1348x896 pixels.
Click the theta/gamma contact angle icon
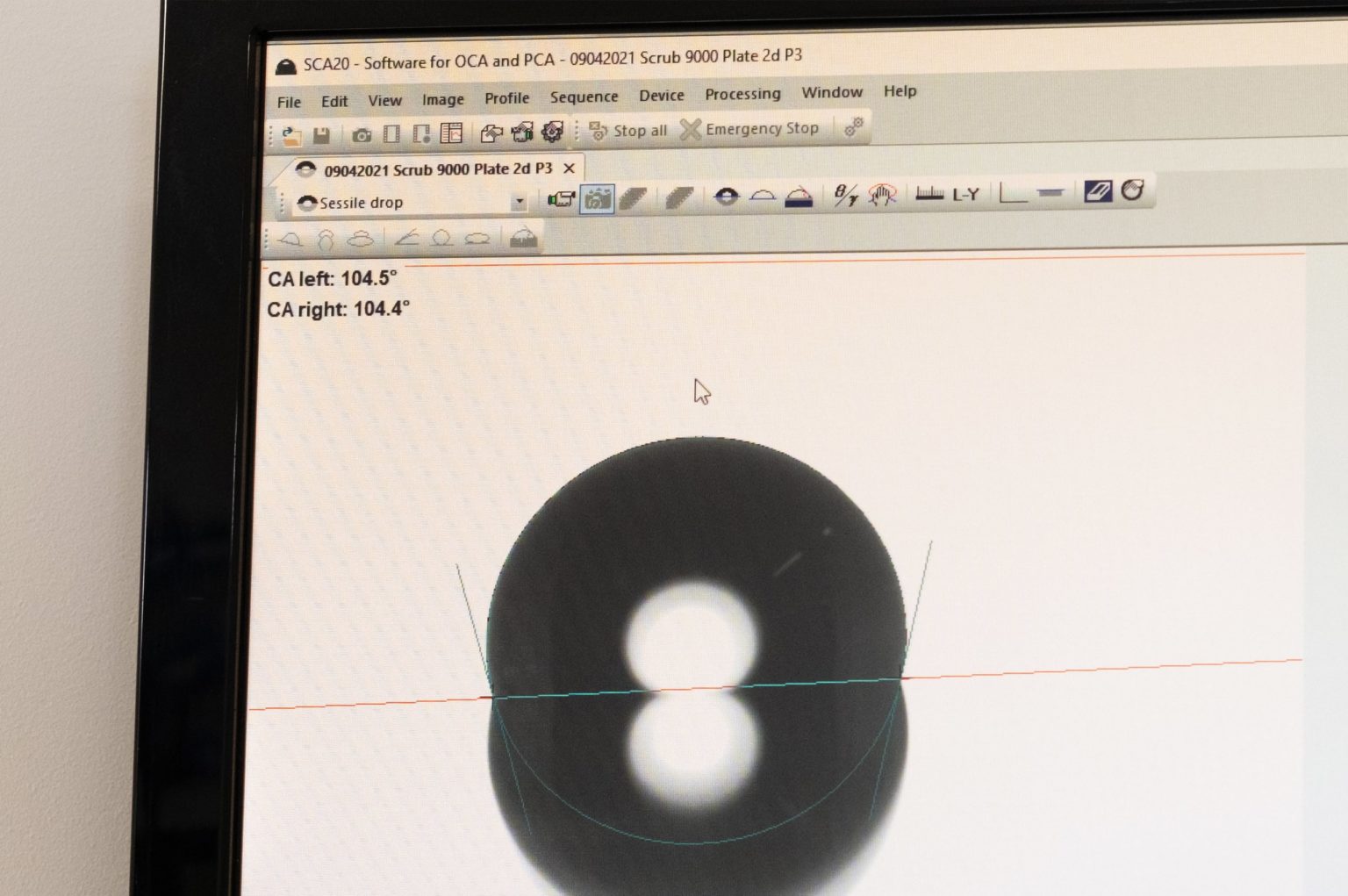pyautogui.click(x=845, y=195)
